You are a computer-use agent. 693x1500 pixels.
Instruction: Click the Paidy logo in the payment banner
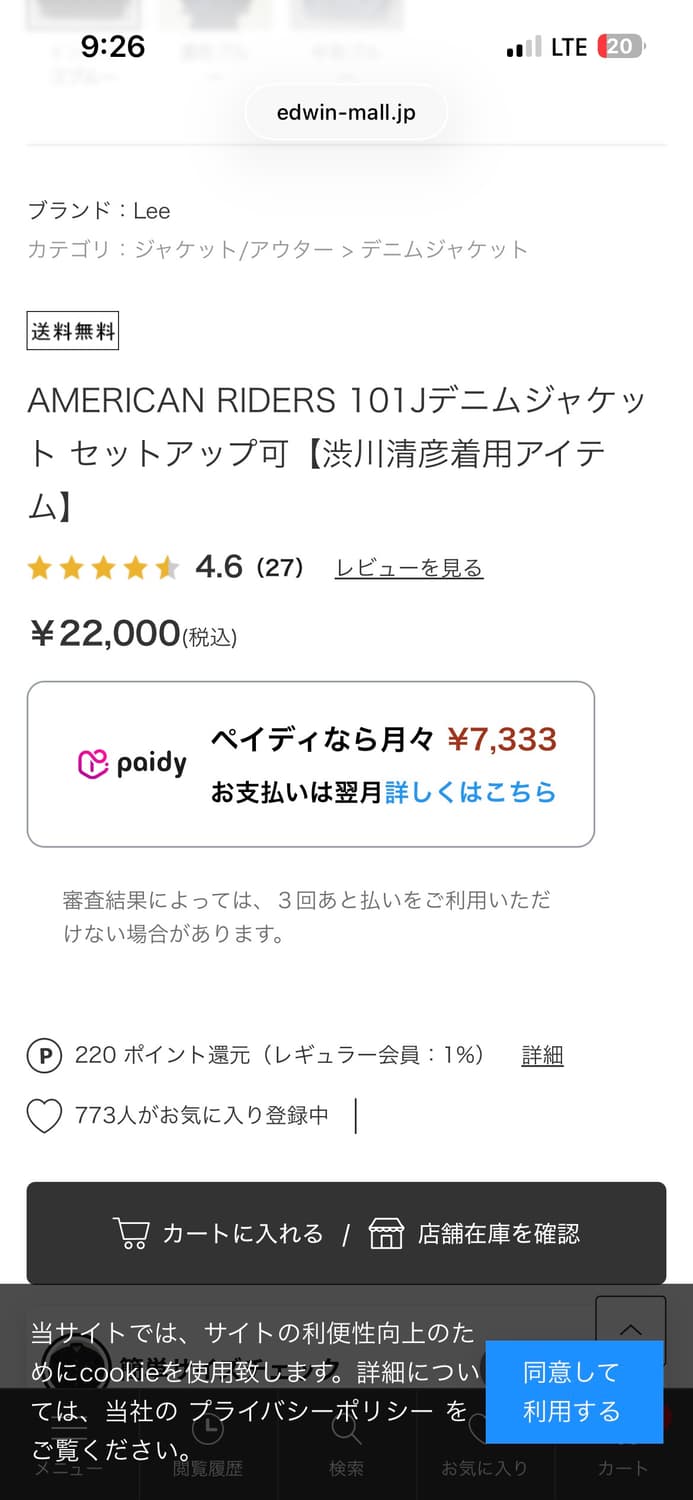coord(131,762)
